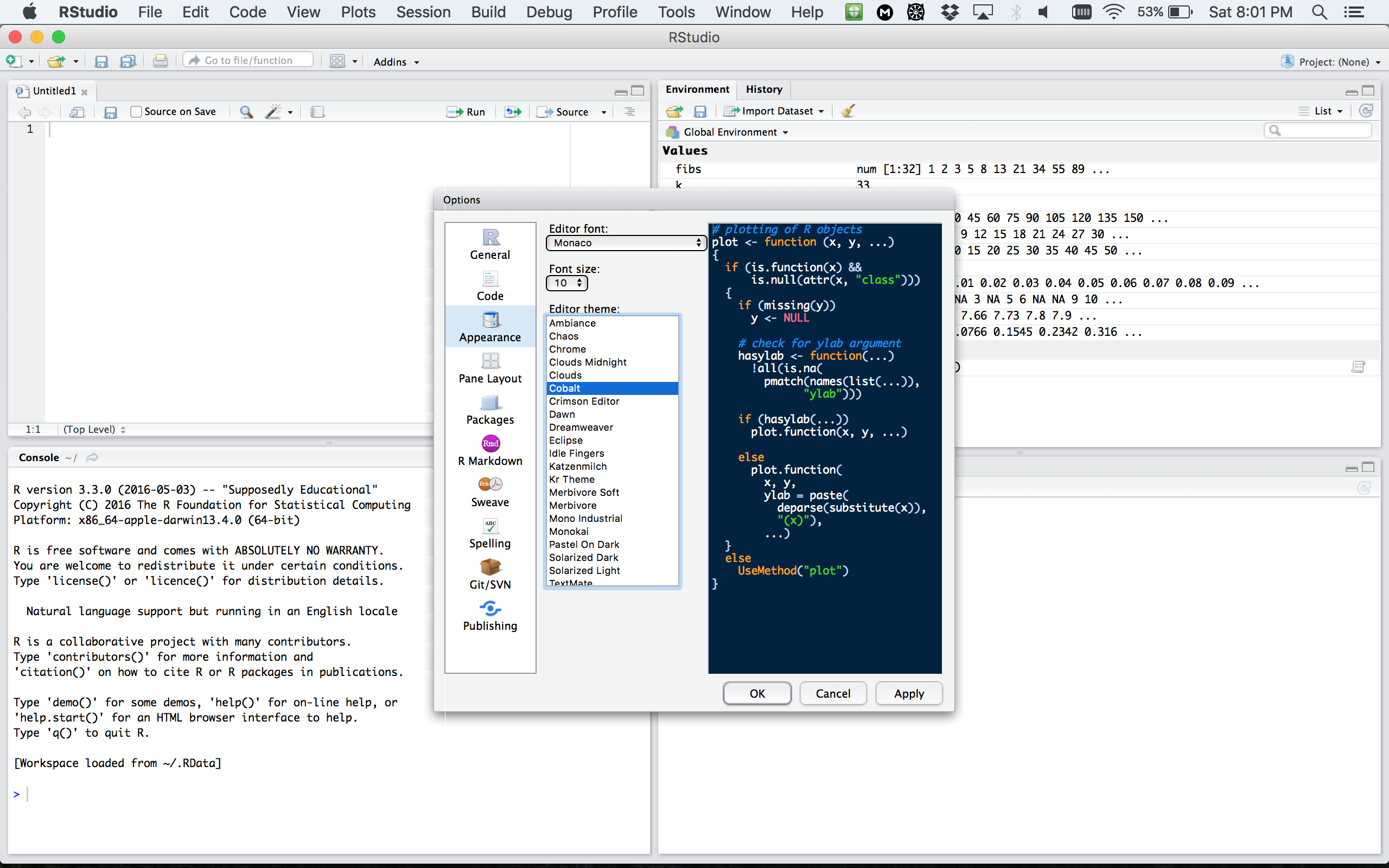Click the find/replace magnifier in editor

click(246, 112)
